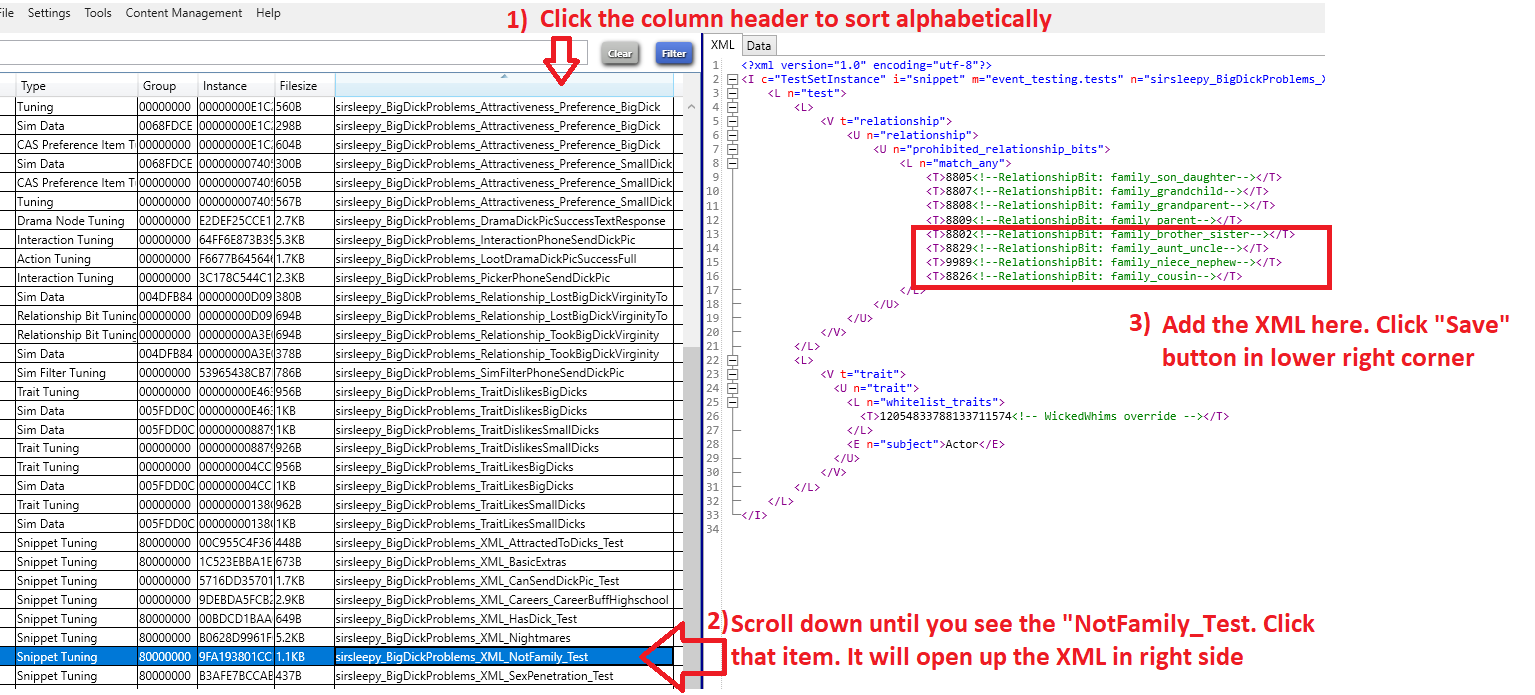Click the blue Filter button
1535x695 pixels.
[674, 54]
